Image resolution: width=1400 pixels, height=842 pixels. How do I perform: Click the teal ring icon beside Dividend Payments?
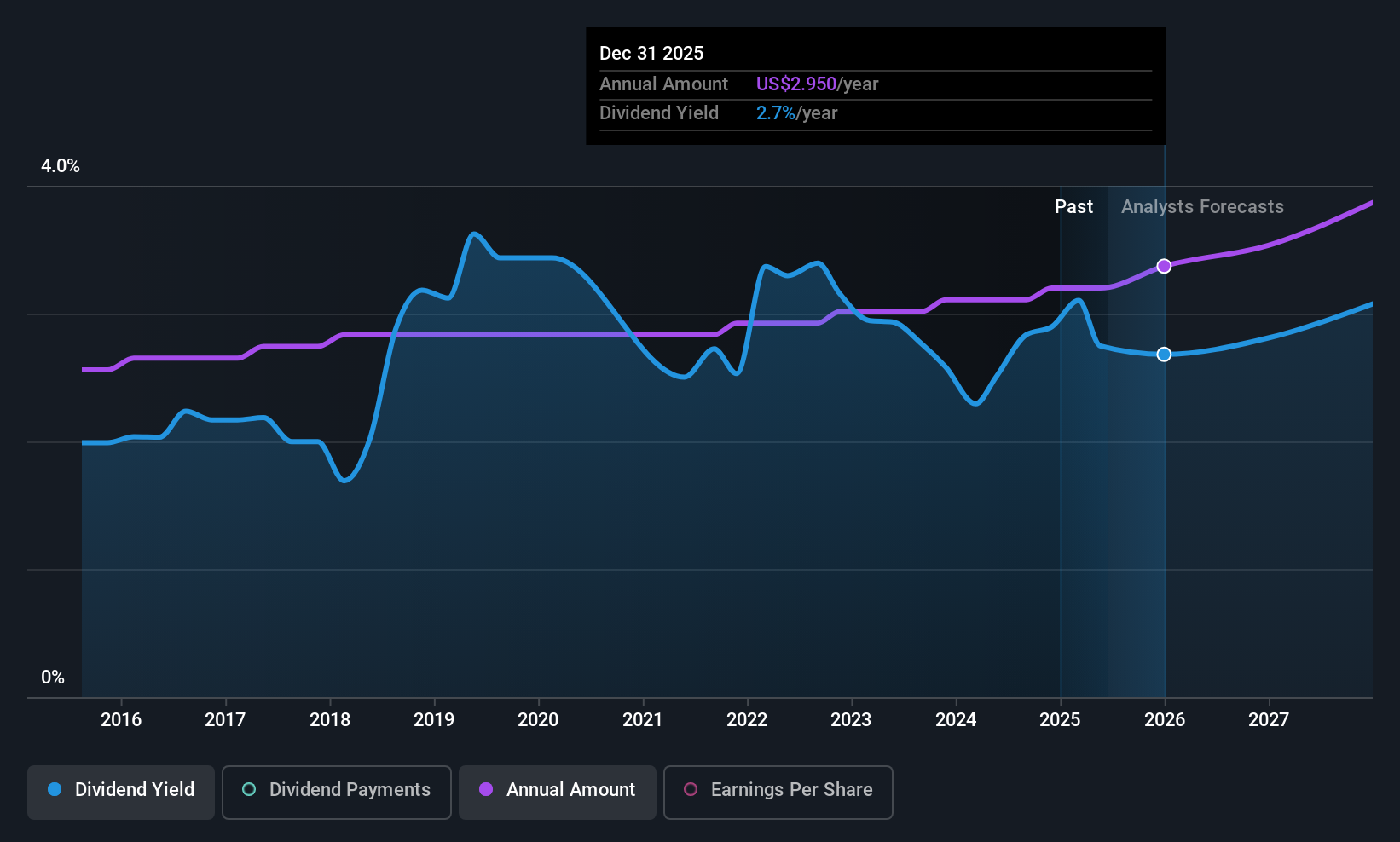tap(249, 789)
